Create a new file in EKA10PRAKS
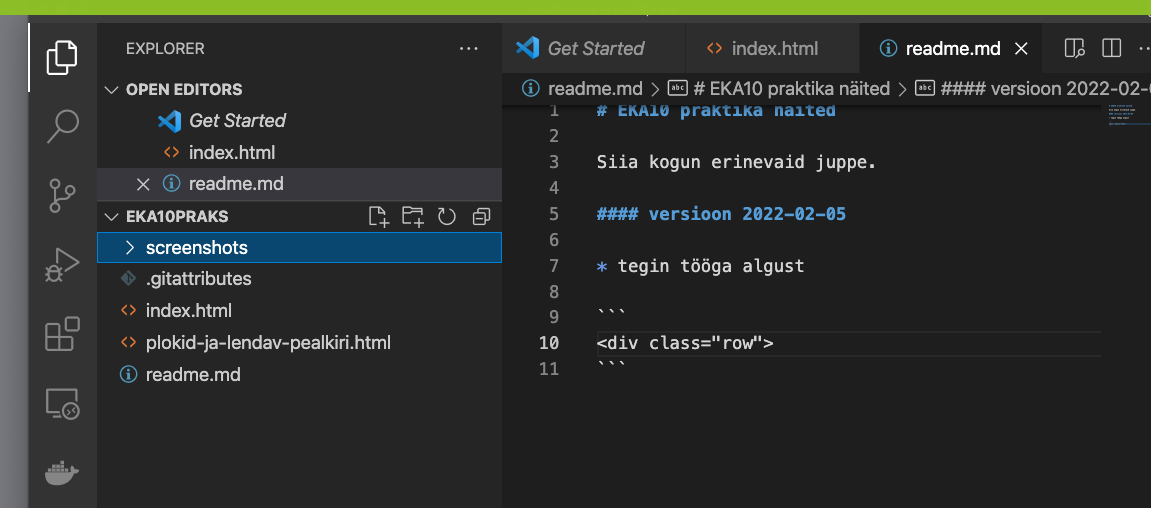This screenshot has width=1151, height=508. point(379,217)
